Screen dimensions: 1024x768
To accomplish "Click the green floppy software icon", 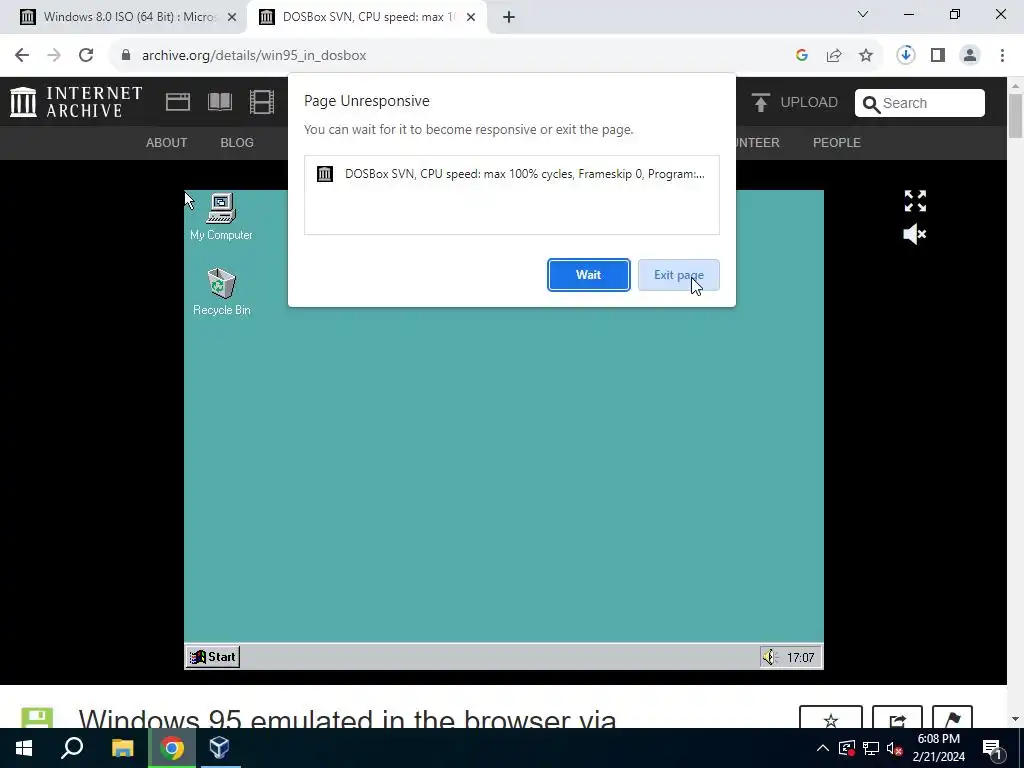I will 37,717.
